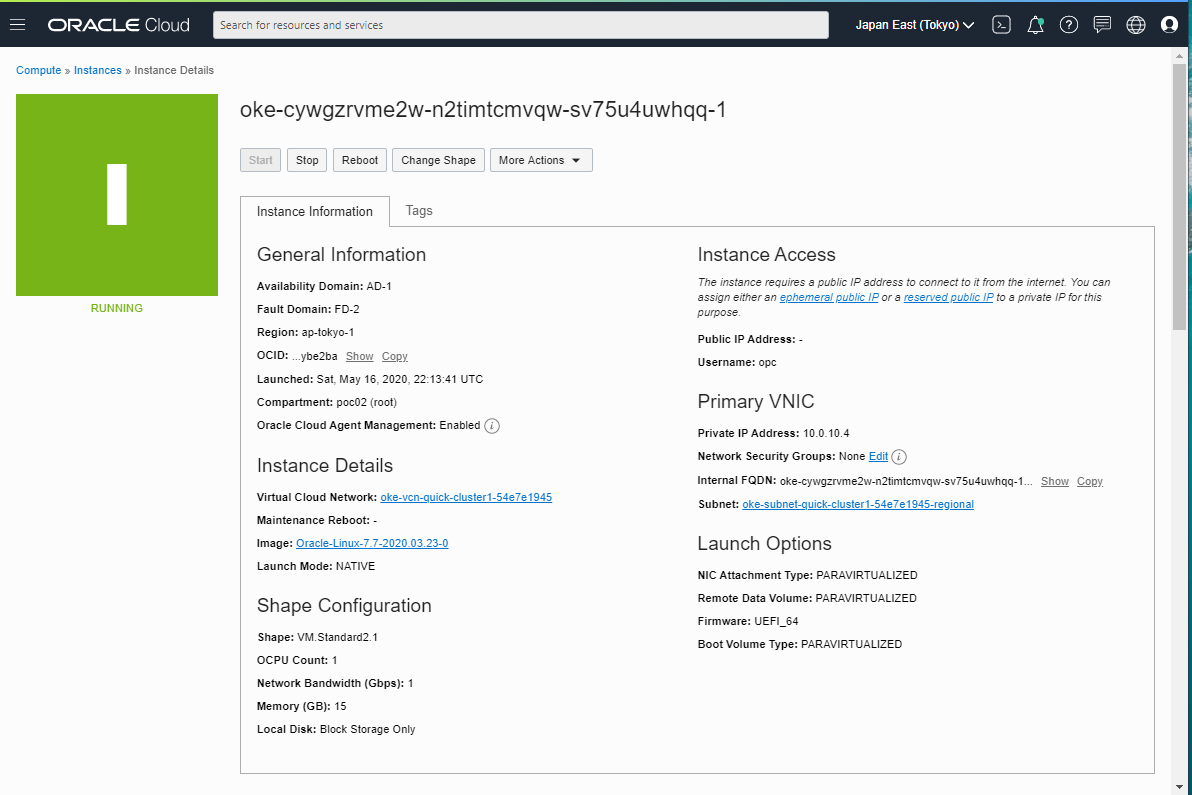Open the language globe icon

tap(1136, 25)
